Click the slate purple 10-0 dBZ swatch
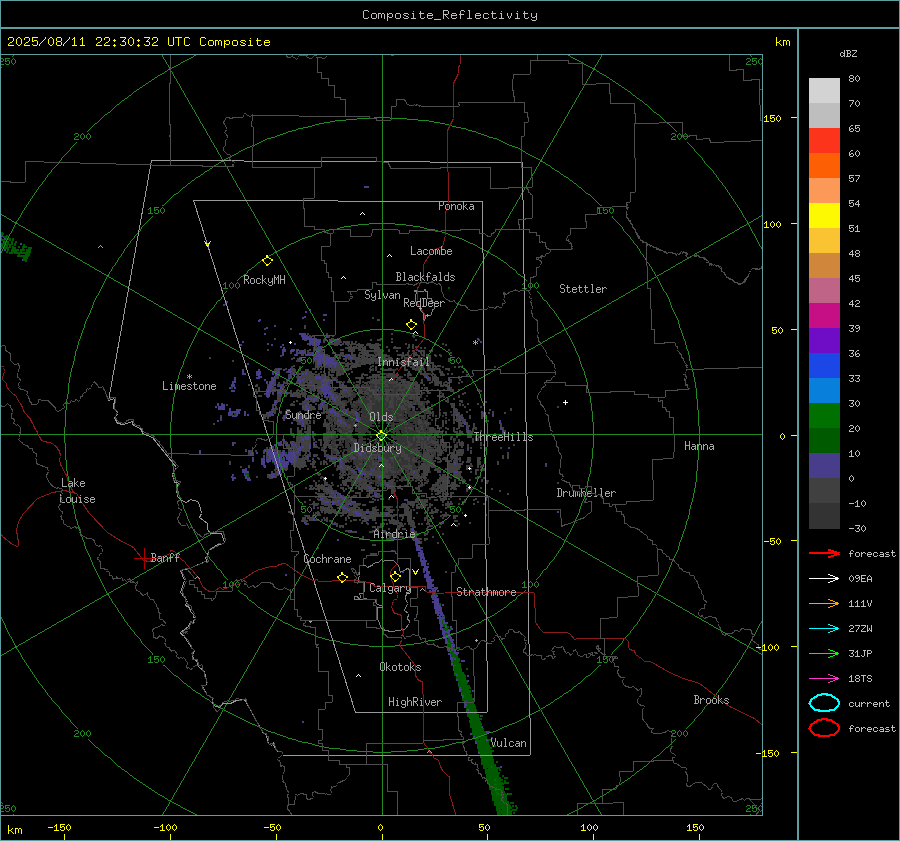Viewport: 900px width, 841px height. click(x=824, y=466)
